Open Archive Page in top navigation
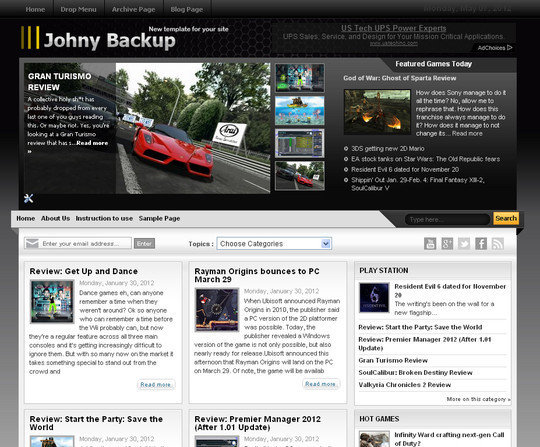This screenshot has height=447, width=540. 134,9
